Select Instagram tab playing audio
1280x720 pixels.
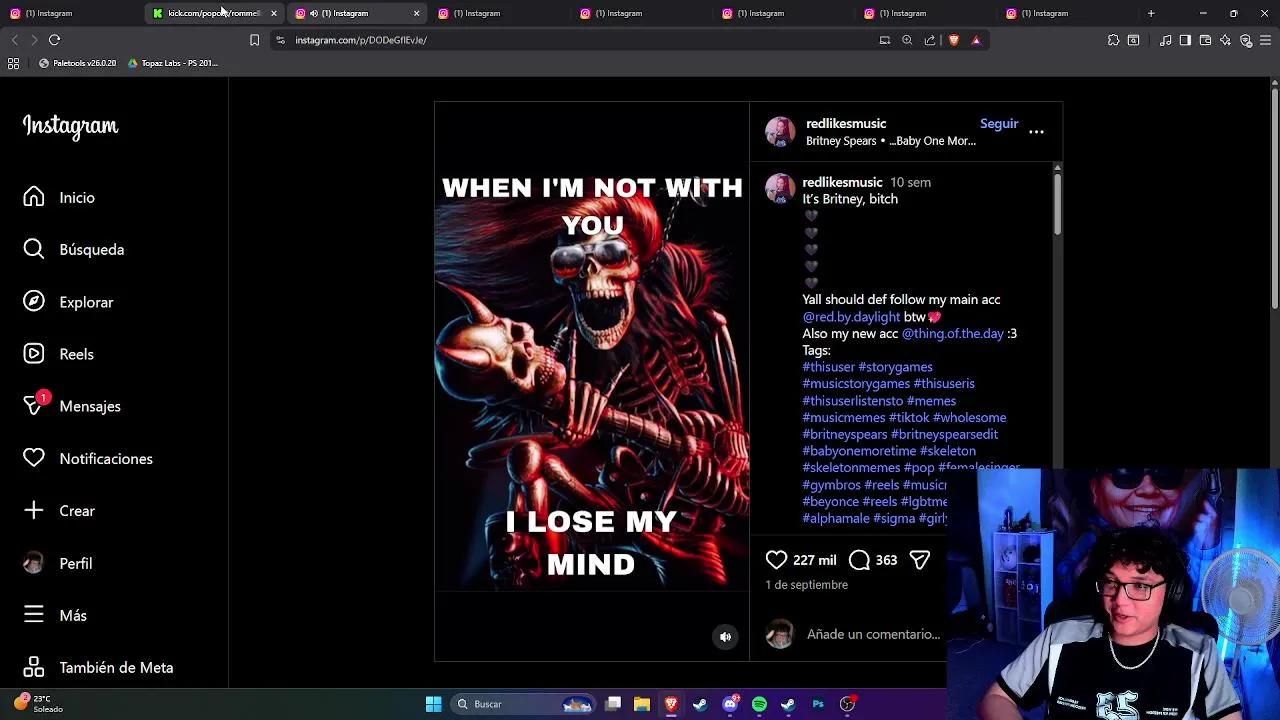pyautogui.click(x=356, y=13)
